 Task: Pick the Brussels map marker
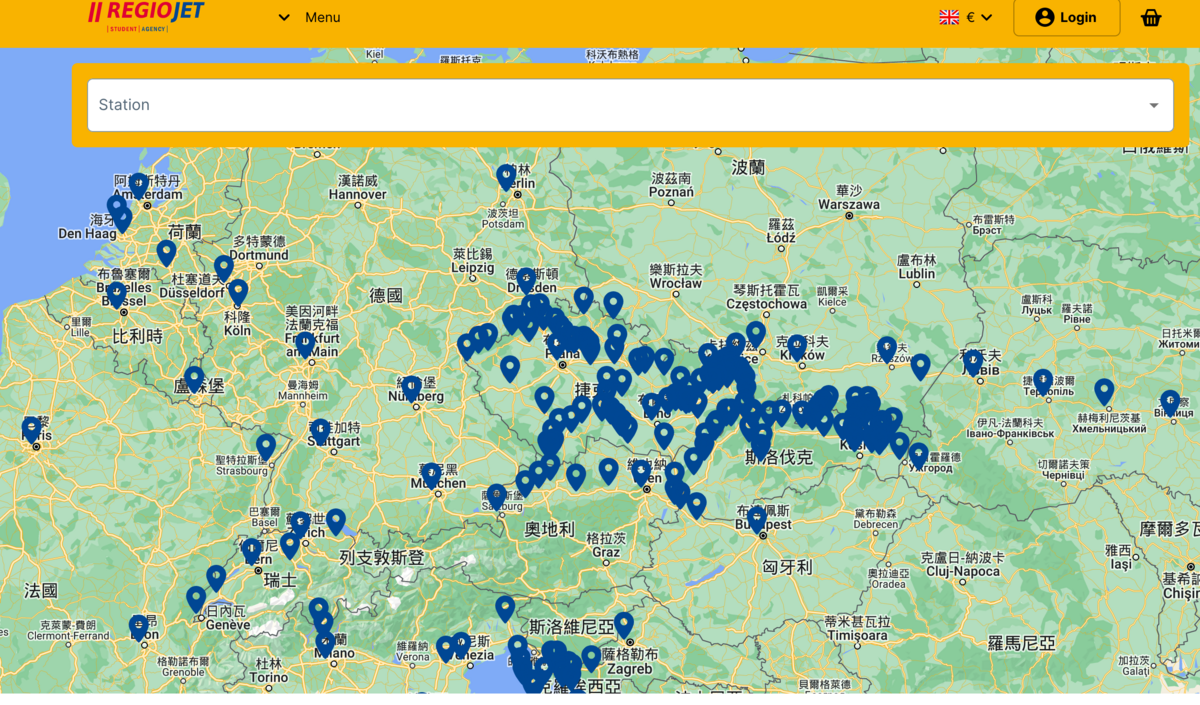[117, 294]
